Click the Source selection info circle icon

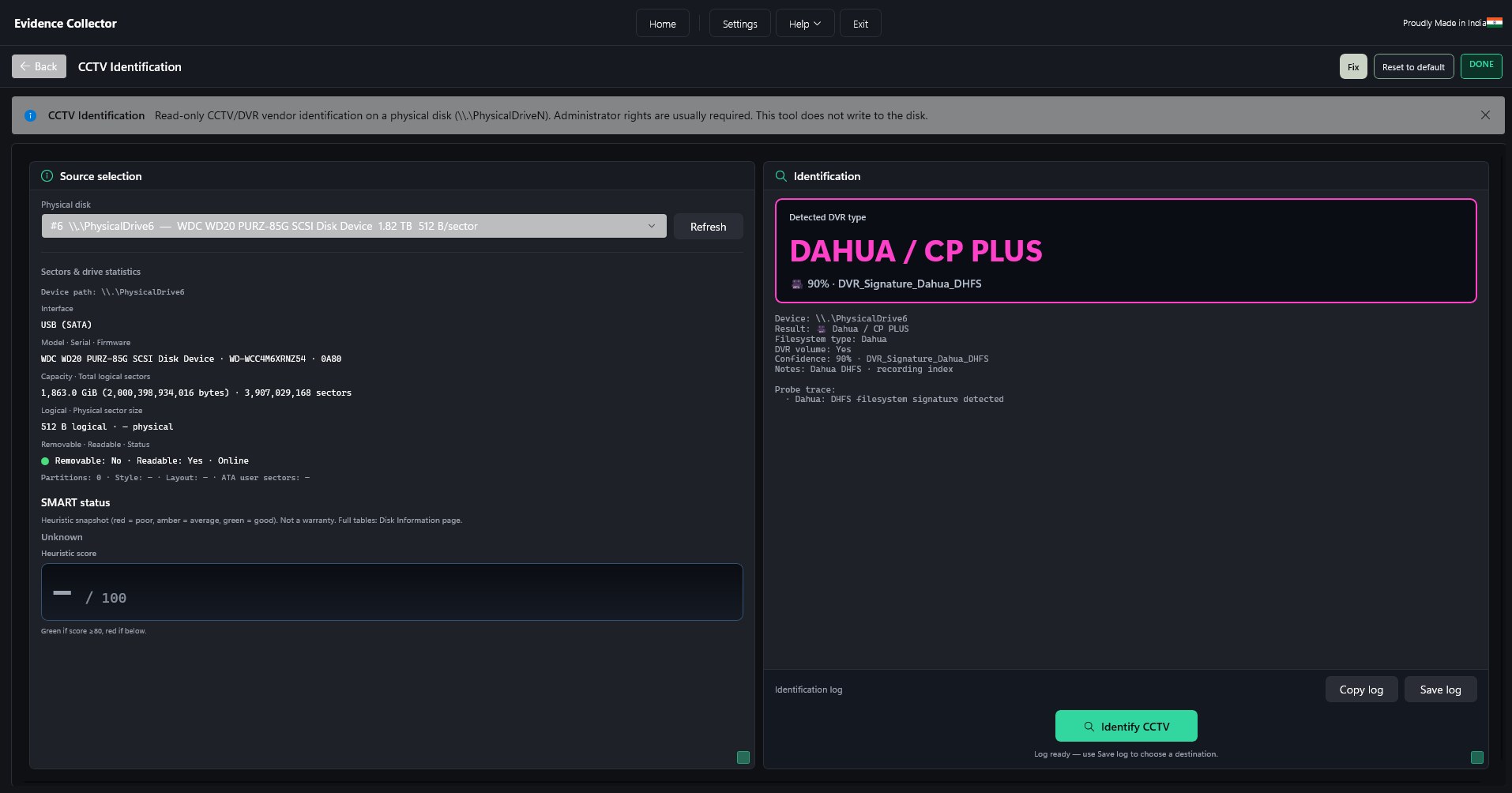47,176
